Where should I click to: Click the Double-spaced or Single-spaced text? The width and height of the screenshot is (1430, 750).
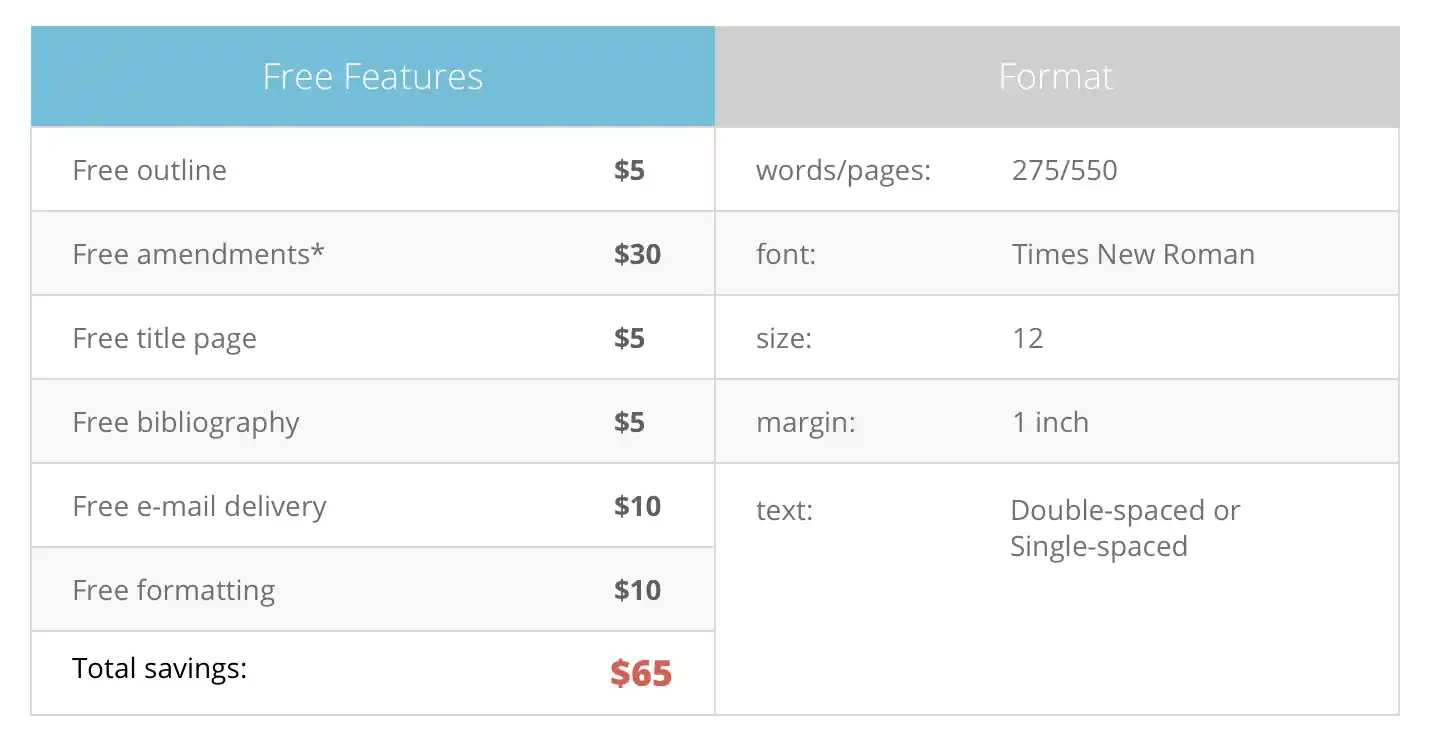tap(1124, 528)
